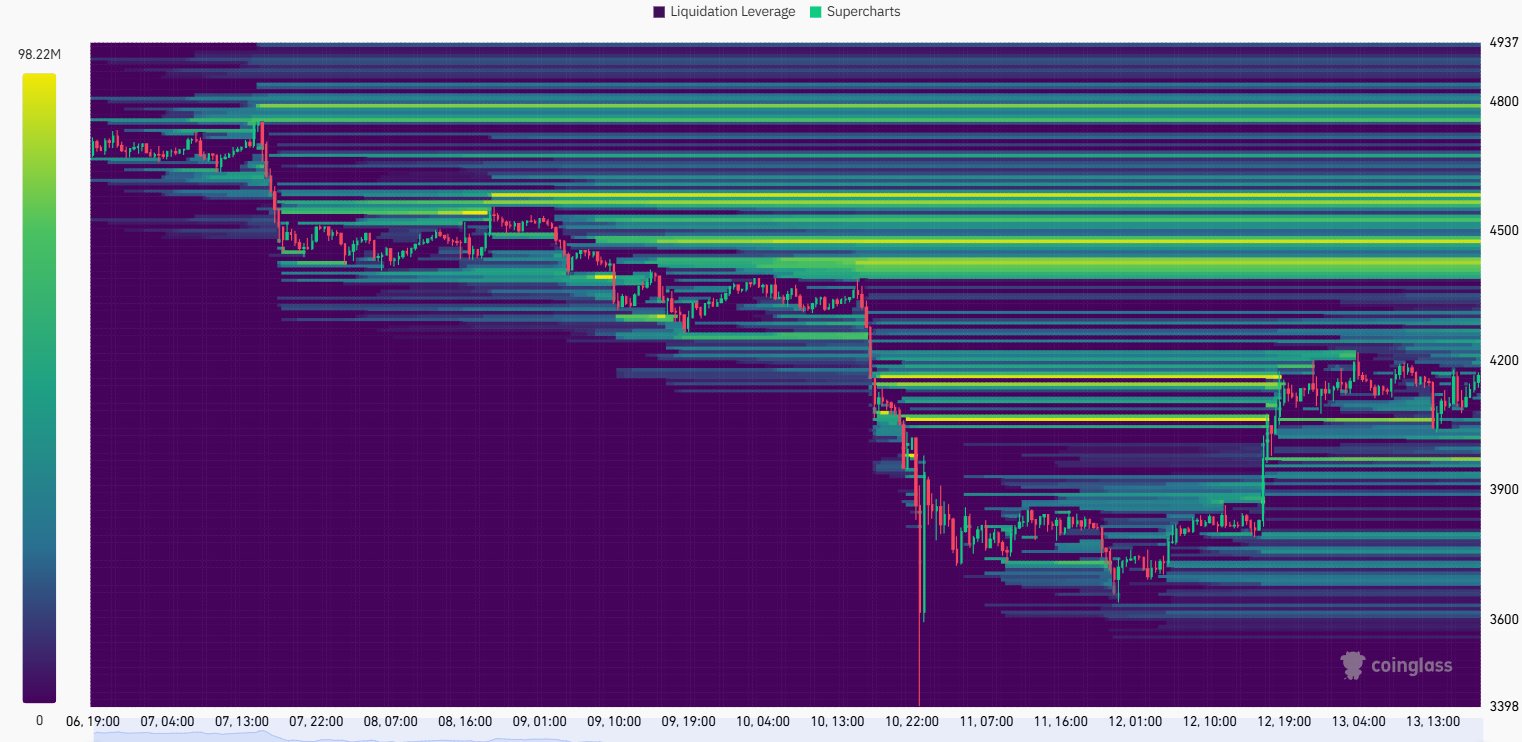Image resolution: width=1522 pixels, height=742 pixels.
Task: Click the dark purple bottom of color scale
Action: pos(39,695)
